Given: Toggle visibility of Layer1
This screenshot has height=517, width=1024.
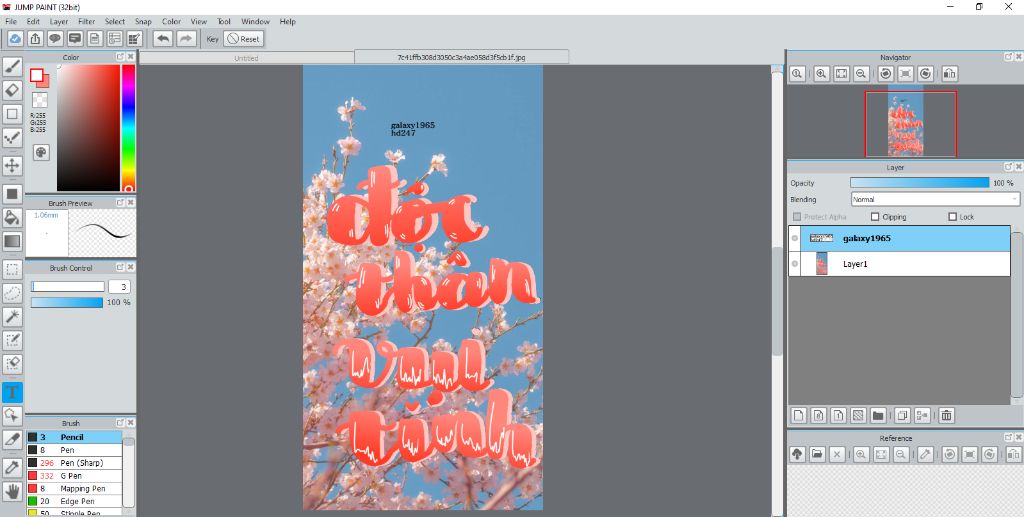Looking at the screenshot, I should 795,264.
